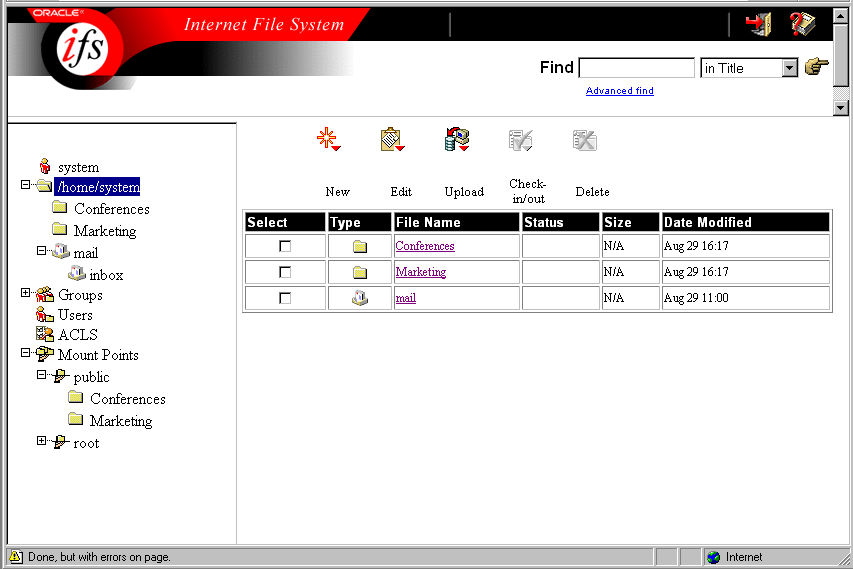
Task: Click the Find text input field
Action: [x=636, y=68]
